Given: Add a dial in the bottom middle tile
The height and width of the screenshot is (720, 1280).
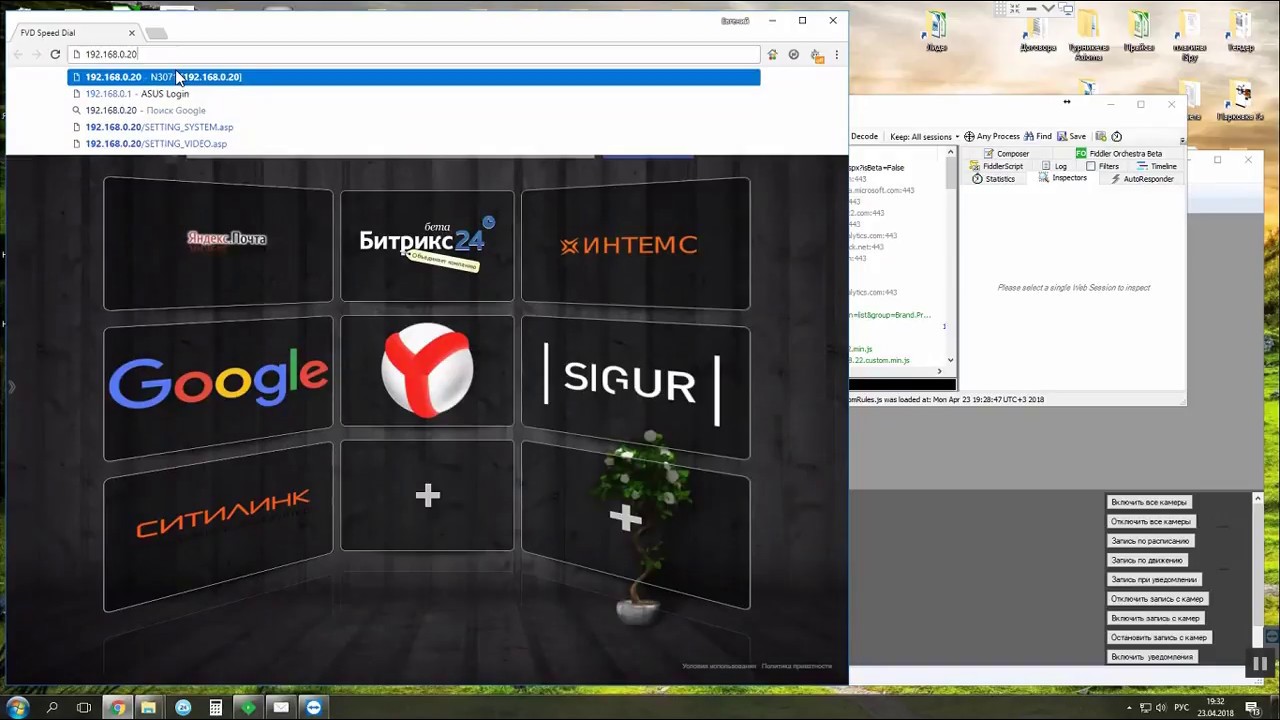Looking at the screenshot, I should pos(427,496).
